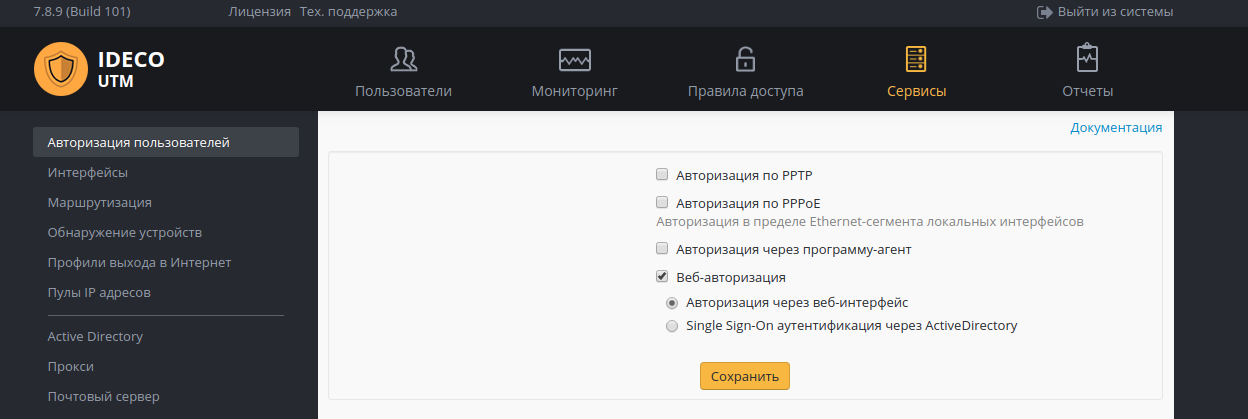The height and width of the screenshot is (419, 1248).
Task: Open Мониторинг via the graph icon
Action: pos(575,60)
